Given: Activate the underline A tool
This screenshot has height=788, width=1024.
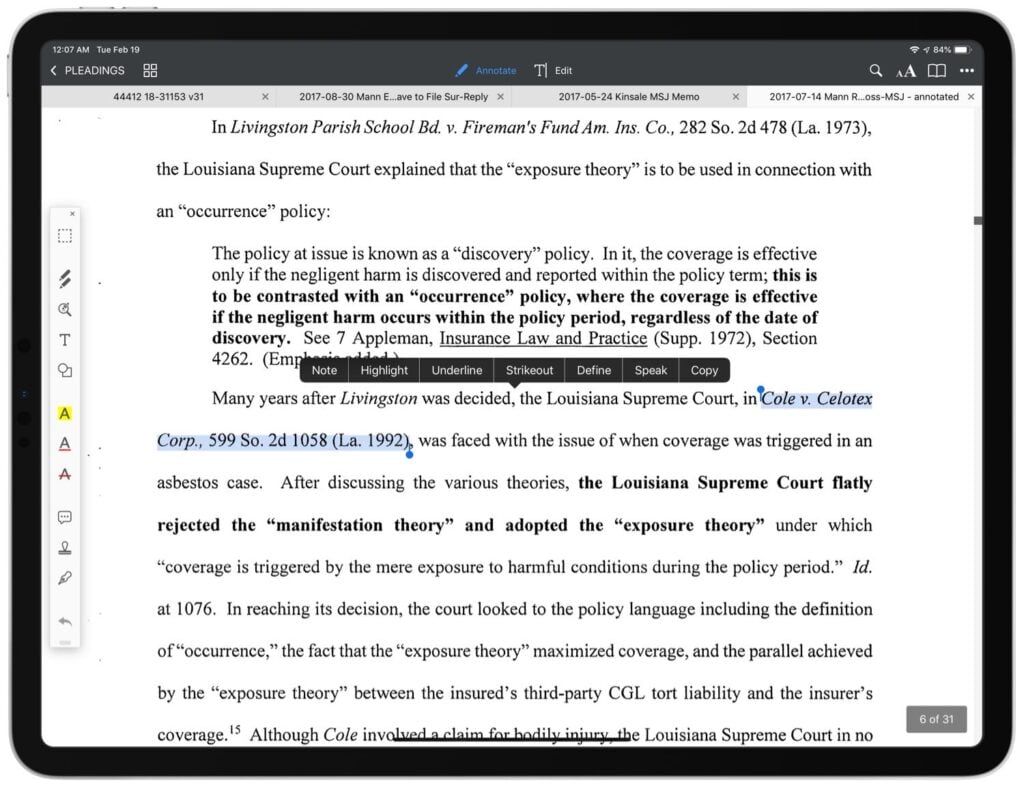Looking at the screenshot, I should [x=65, y=444].
